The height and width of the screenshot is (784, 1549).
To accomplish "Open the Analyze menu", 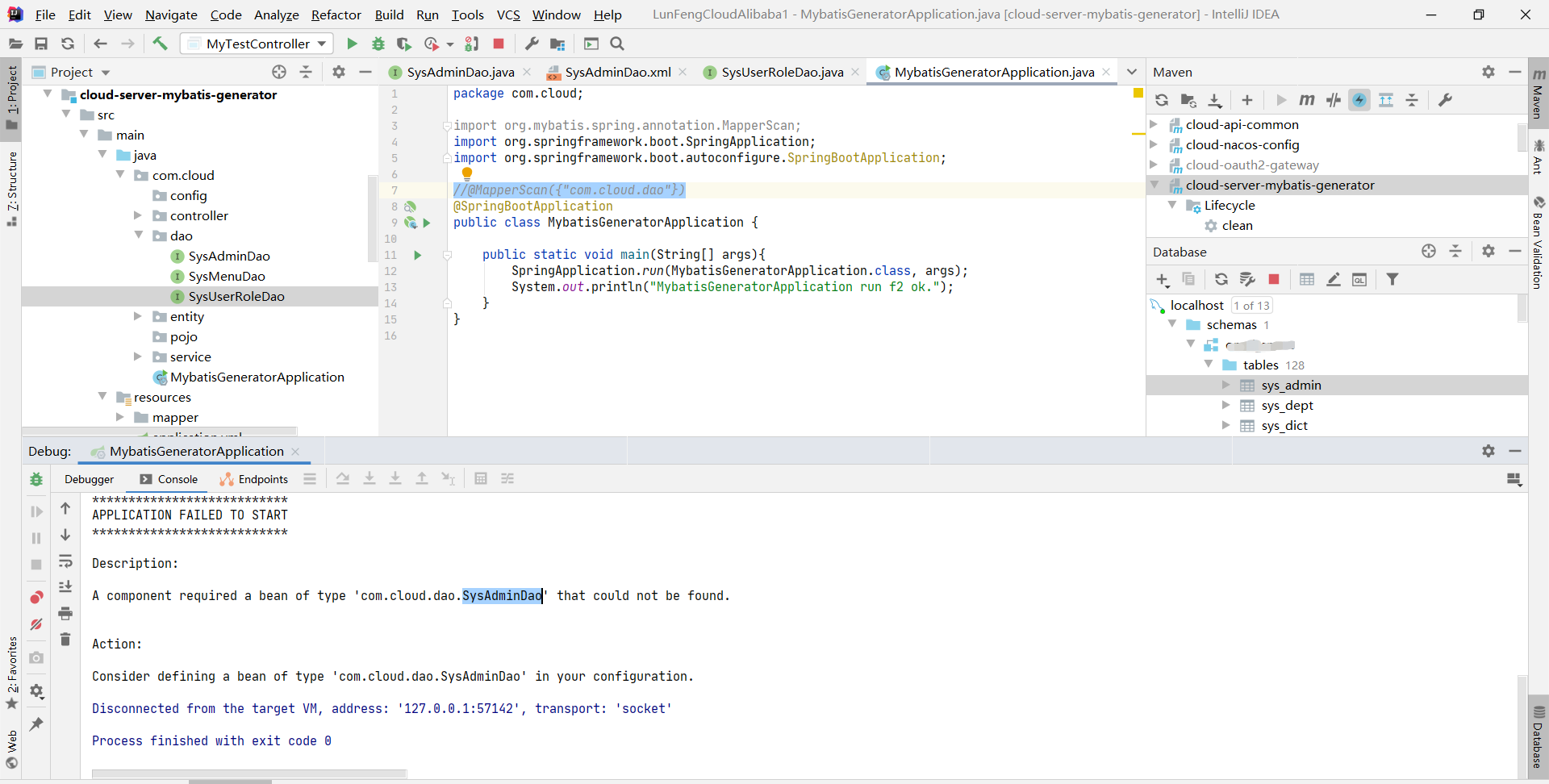I will pos(277,15).
